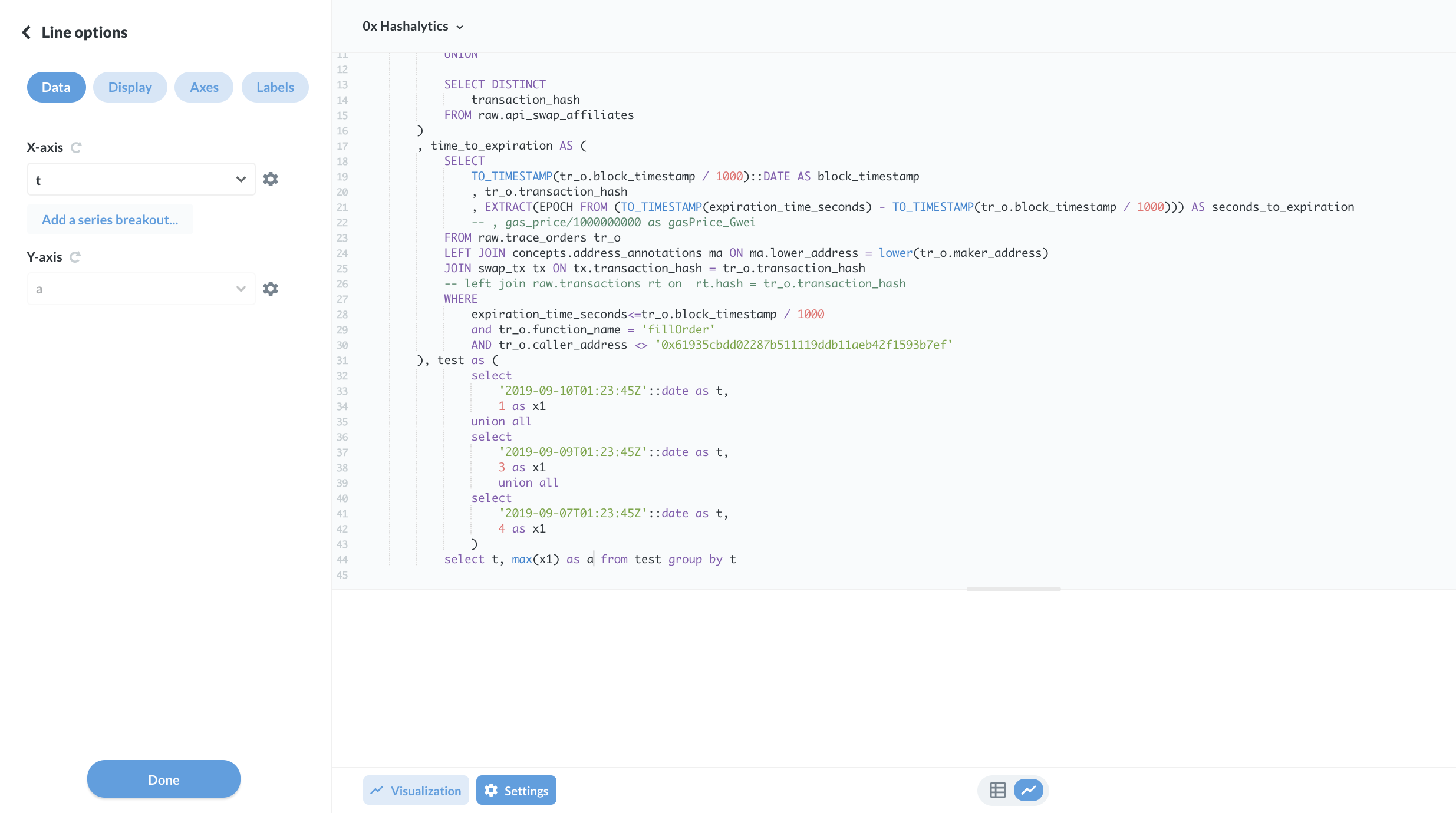Click the Done button
The image size is (1456, 813).
point(163,779)
